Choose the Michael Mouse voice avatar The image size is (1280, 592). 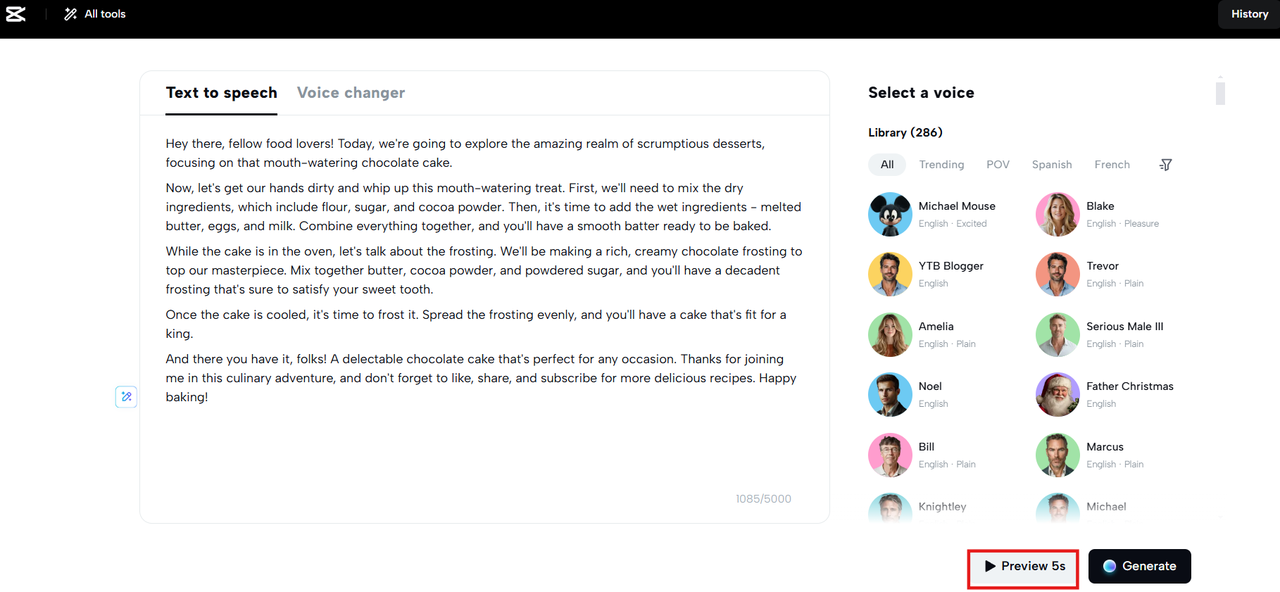(x=890, y=215)
